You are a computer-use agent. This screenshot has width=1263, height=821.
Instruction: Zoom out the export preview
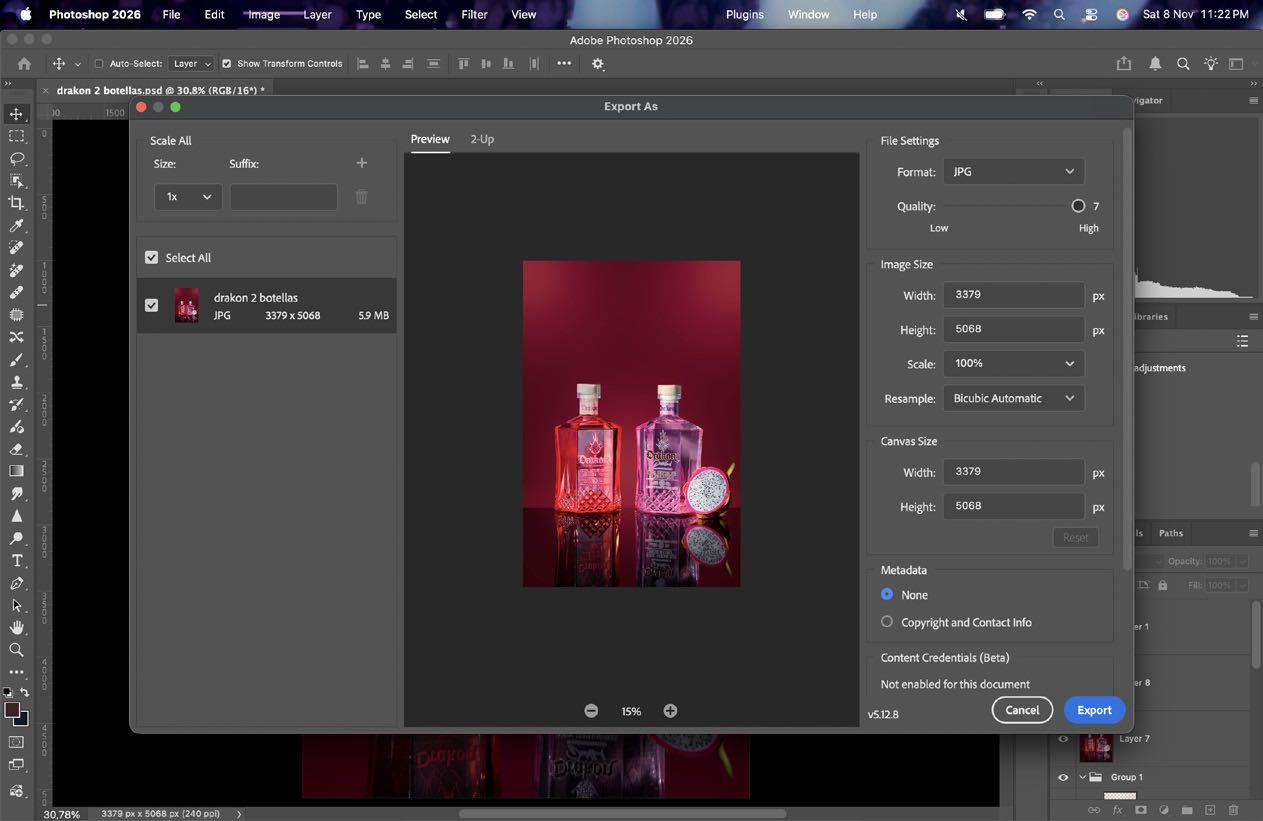click(x=591, y=711)
